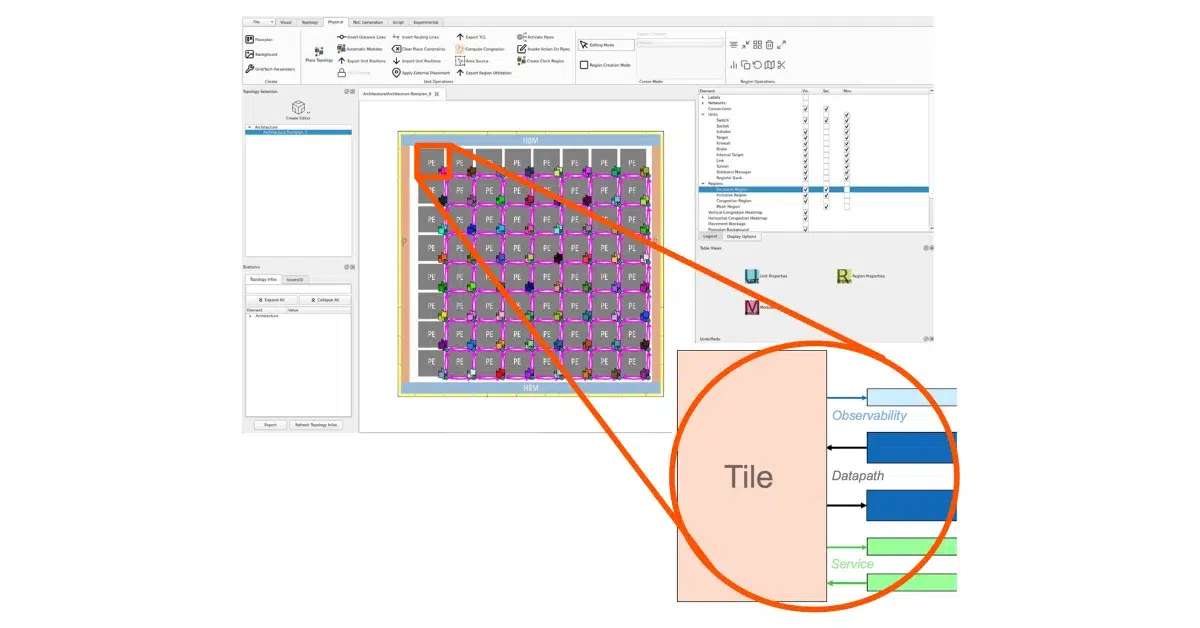Open the NoC Generation tab
The width and height of the screenshot is (1200, 628).
pyautogui.click(x=368, y=21)
